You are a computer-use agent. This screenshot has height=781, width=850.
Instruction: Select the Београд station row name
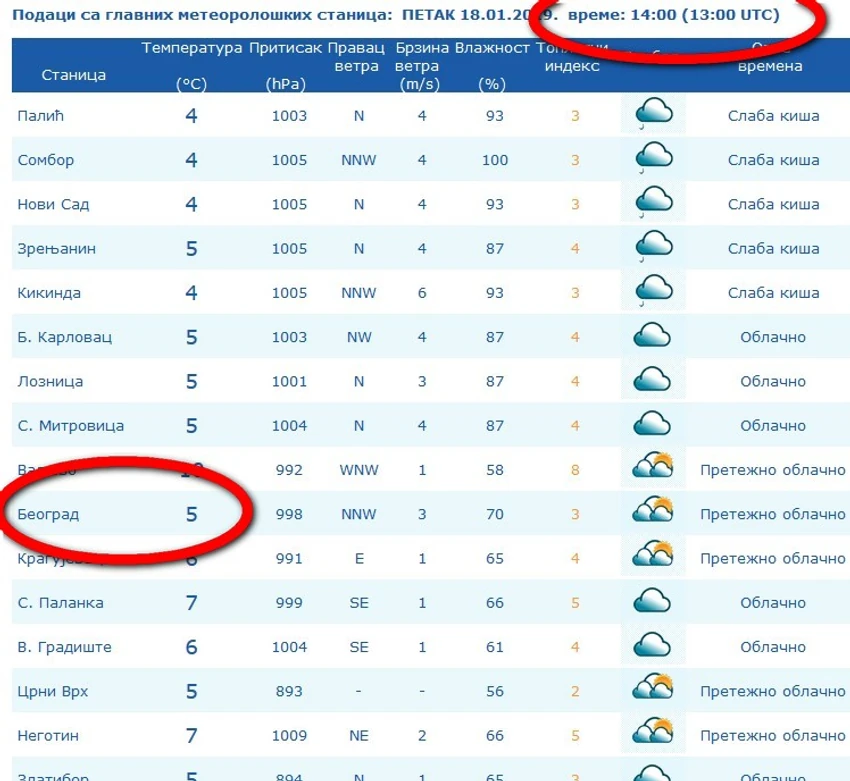click(x=48, y=514)
